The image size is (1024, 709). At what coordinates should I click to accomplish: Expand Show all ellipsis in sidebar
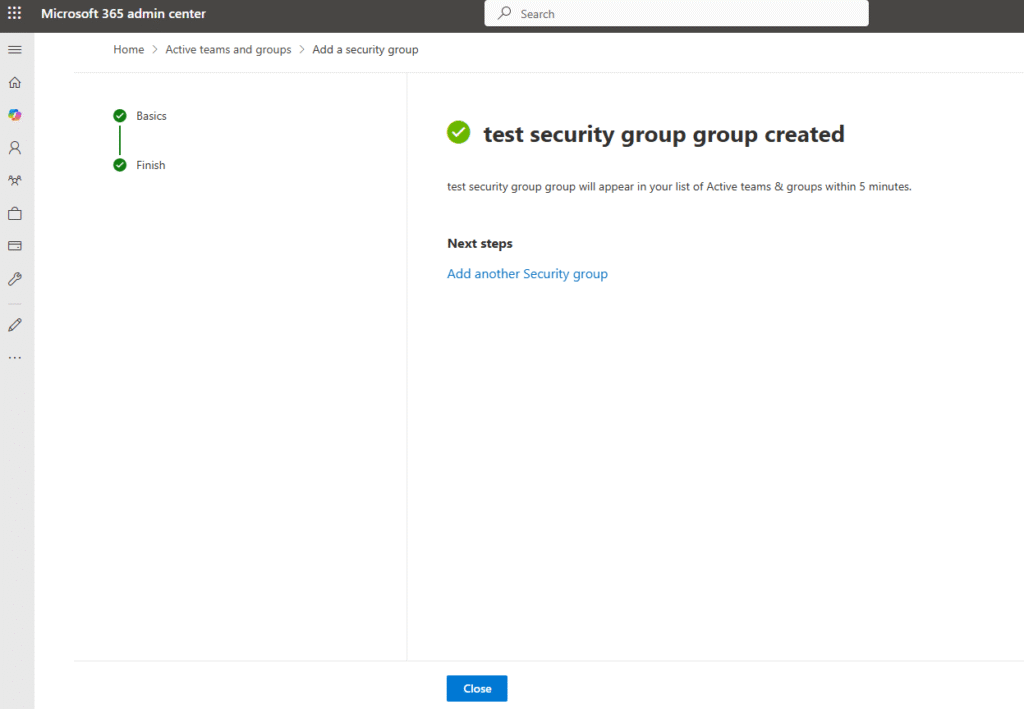(15, 357)
